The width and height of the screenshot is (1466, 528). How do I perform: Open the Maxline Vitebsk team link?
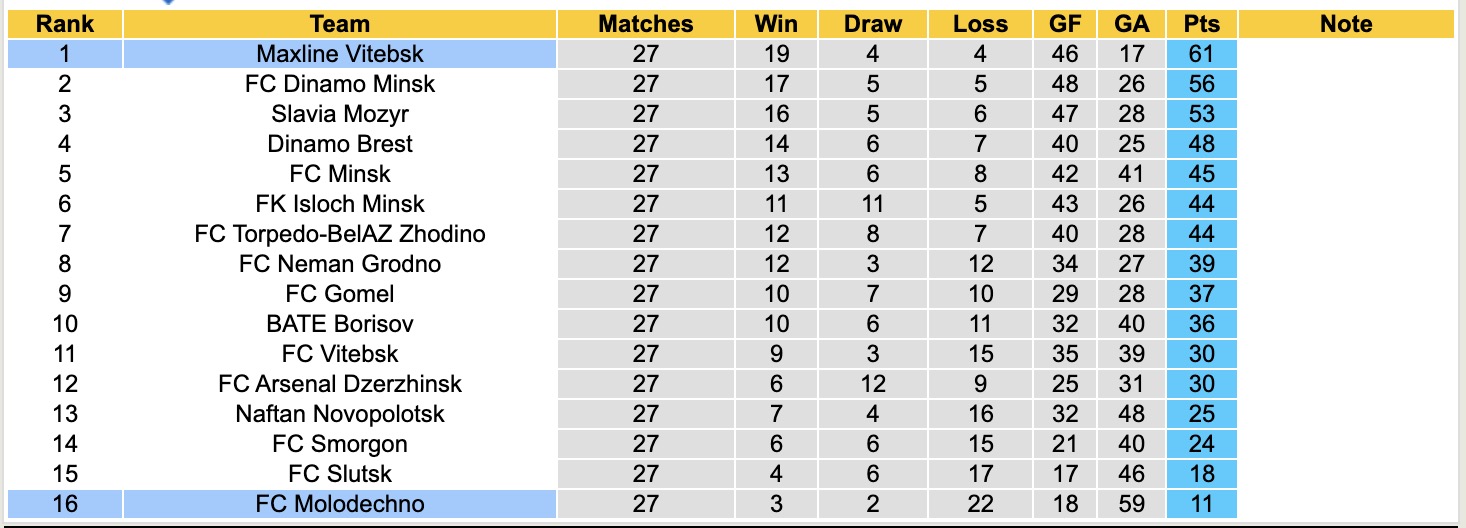click(340, 54)
